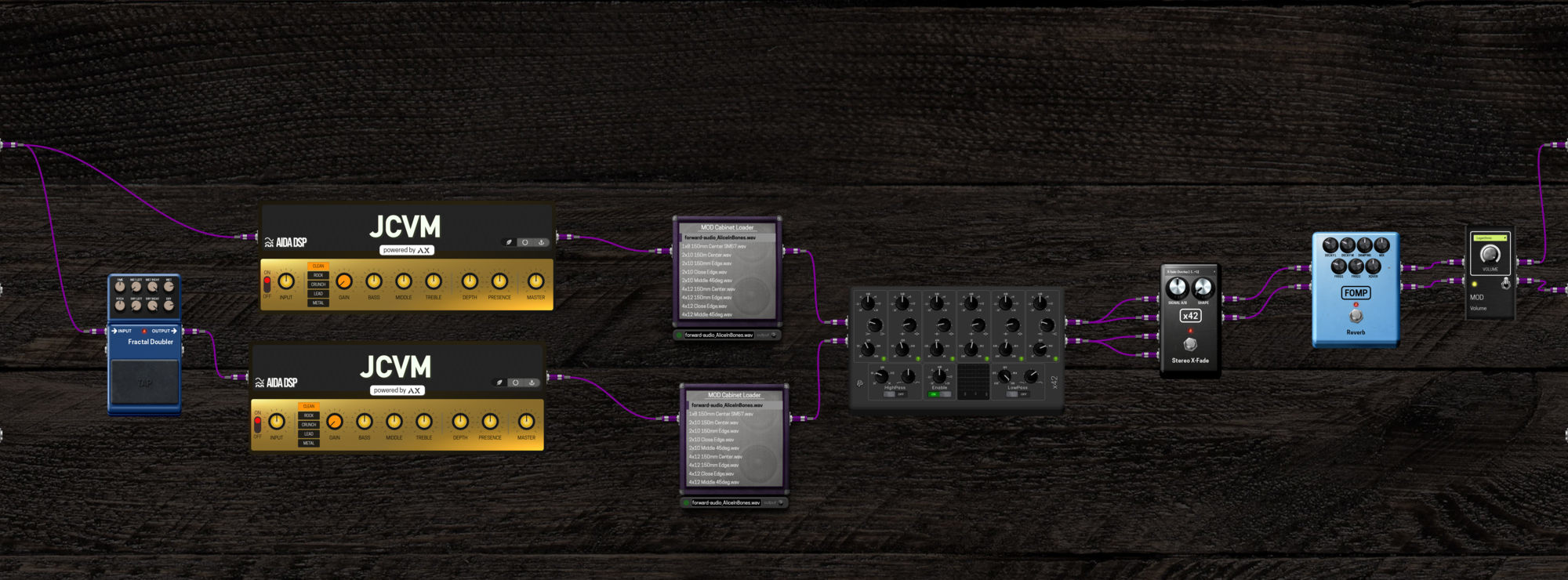This screenshot has height=580, width=1568.
Task: Click the SIGNAL A/B knob on Stereo X-Fade
Action: (1178, 288)
